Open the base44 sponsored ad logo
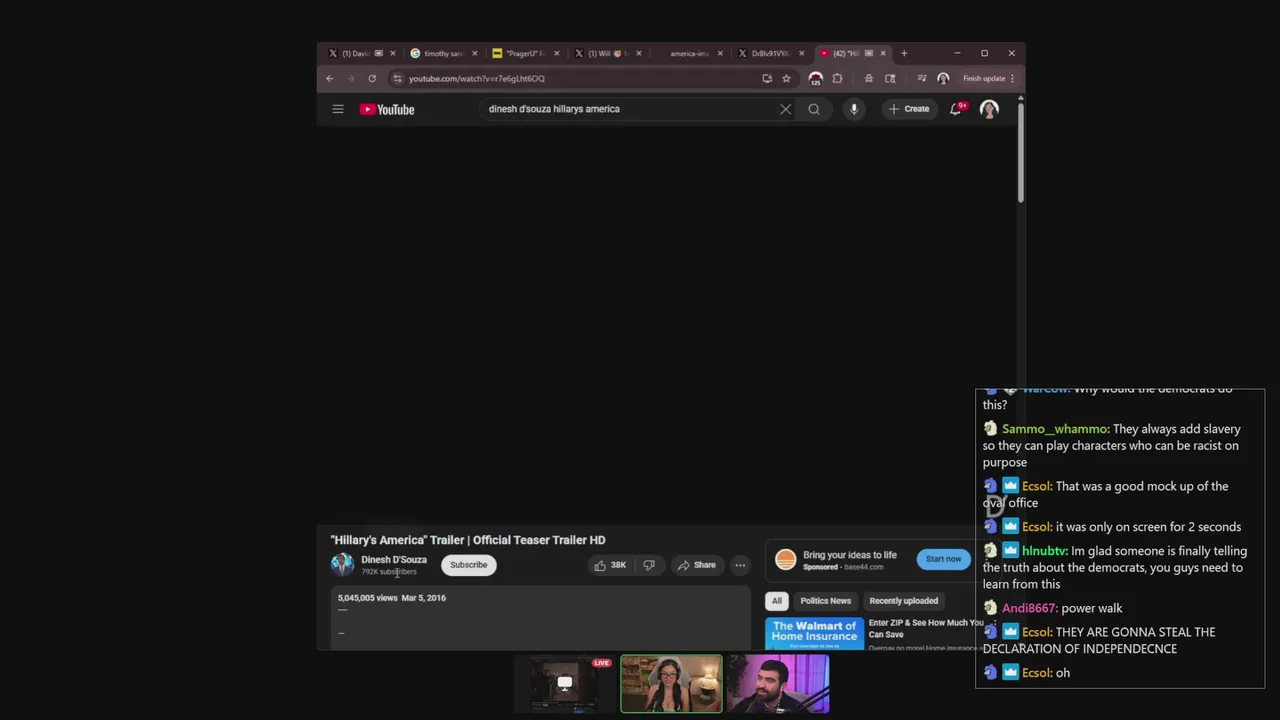Image resolution: width=1280 pixels, height=720 pixels. click(786, 560)
